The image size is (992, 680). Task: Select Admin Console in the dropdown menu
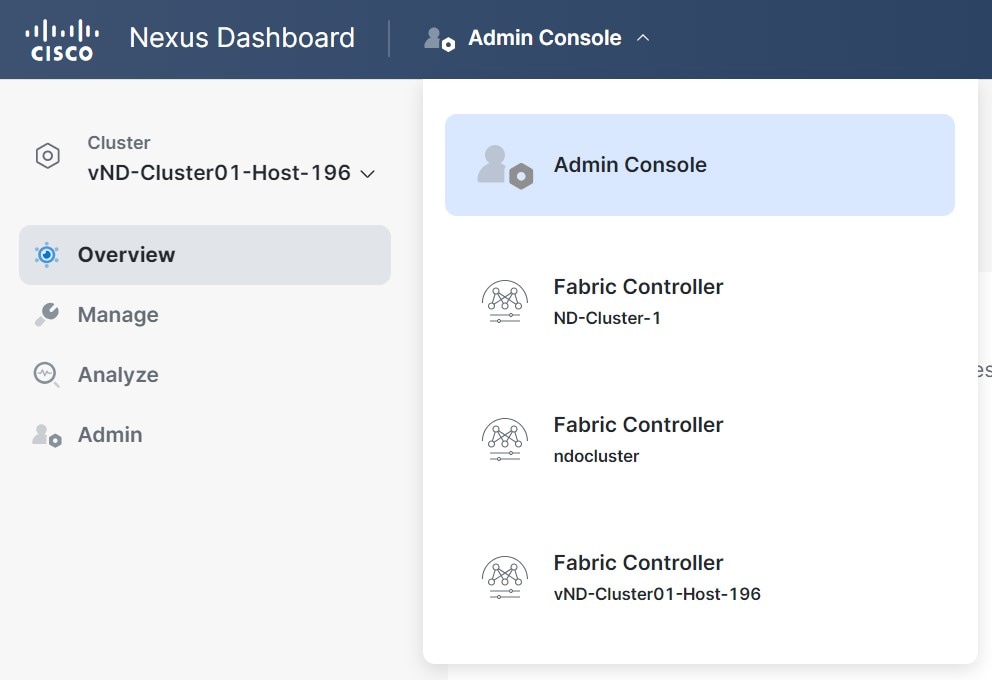(x=700, y=165)
